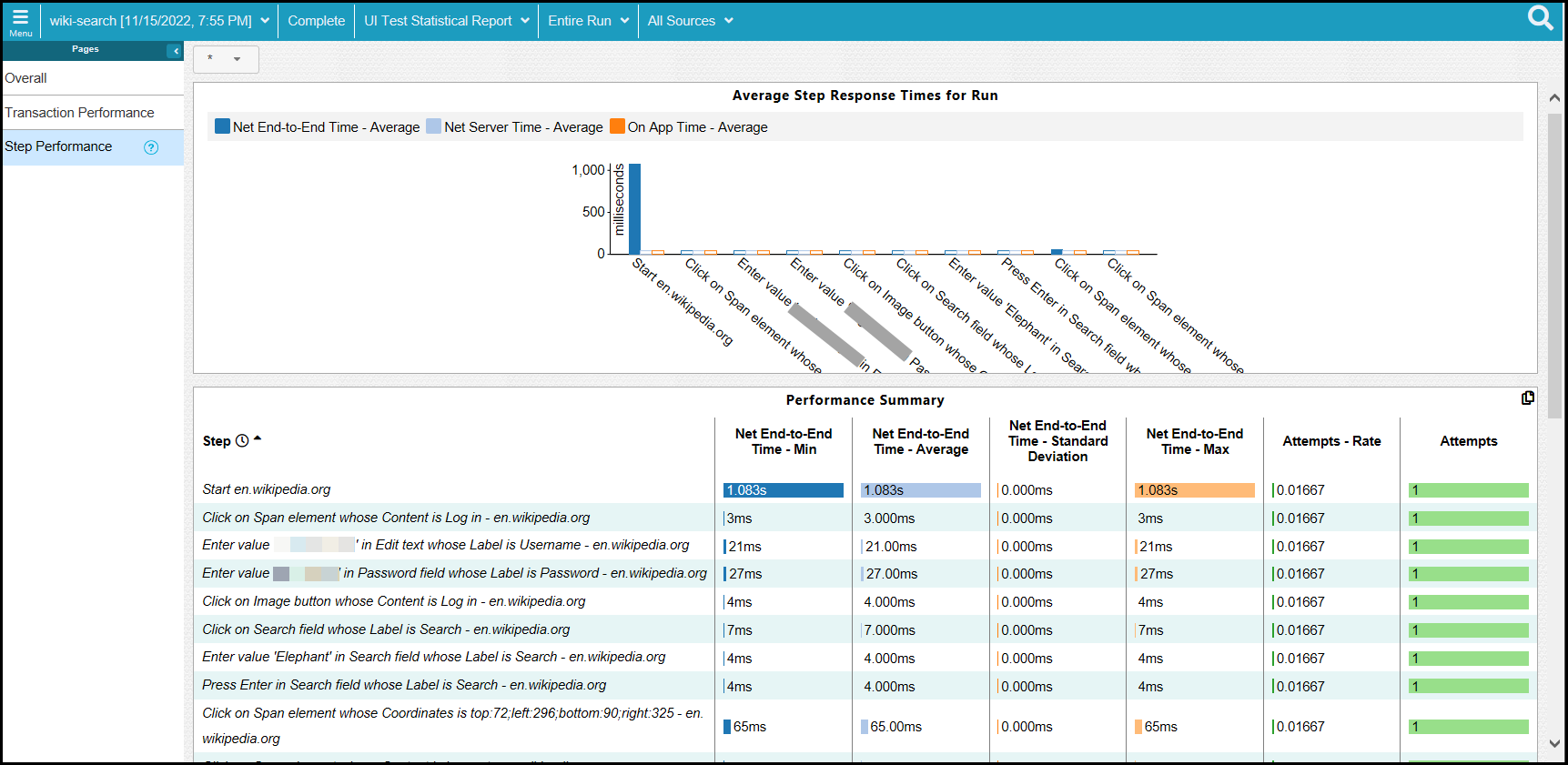Click the search magnifier icon
Screen dimensions: 1568x765
(1540, 19)
